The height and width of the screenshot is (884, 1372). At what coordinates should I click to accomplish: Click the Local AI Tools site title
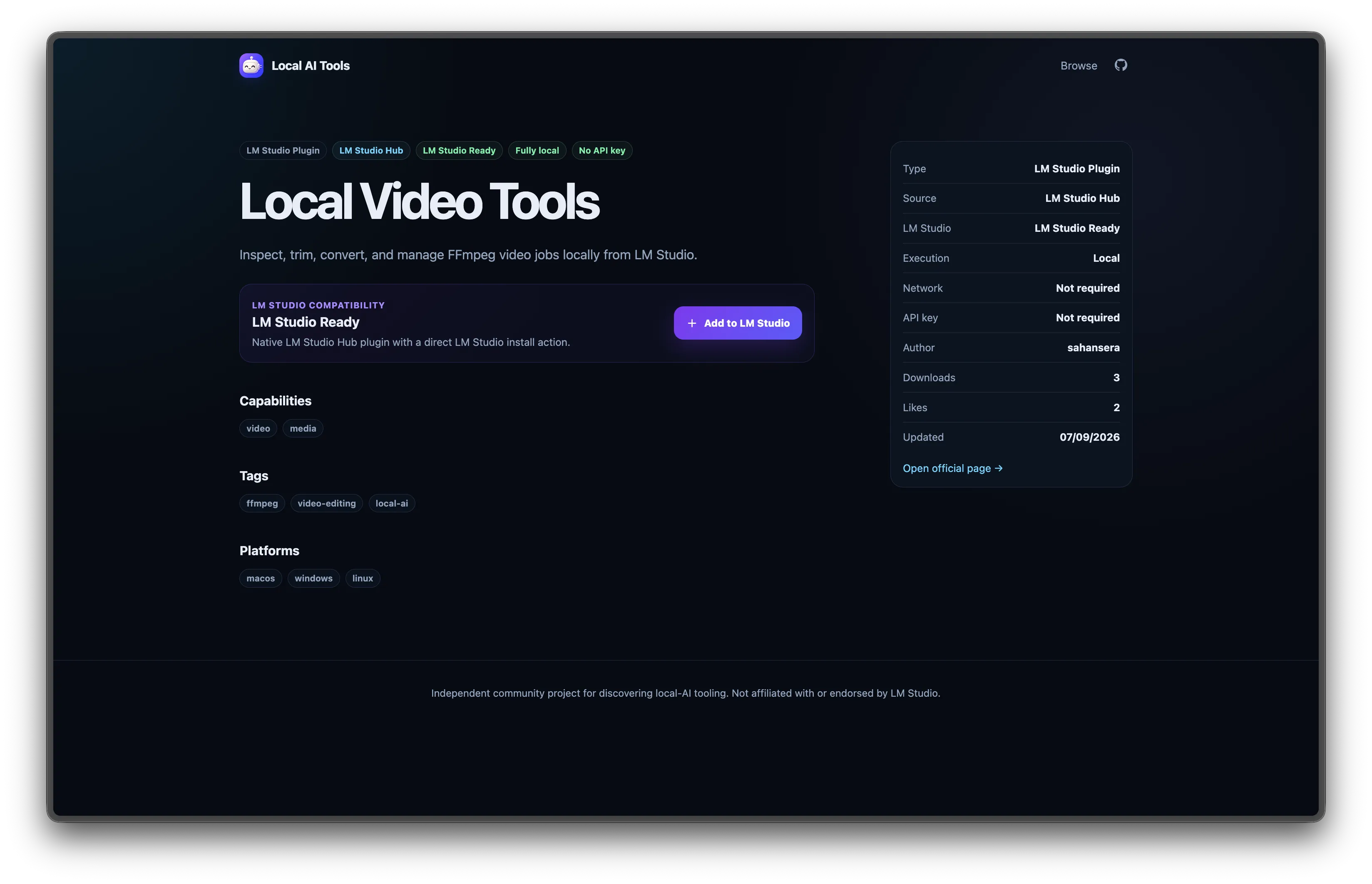click(x=310, y=65)
